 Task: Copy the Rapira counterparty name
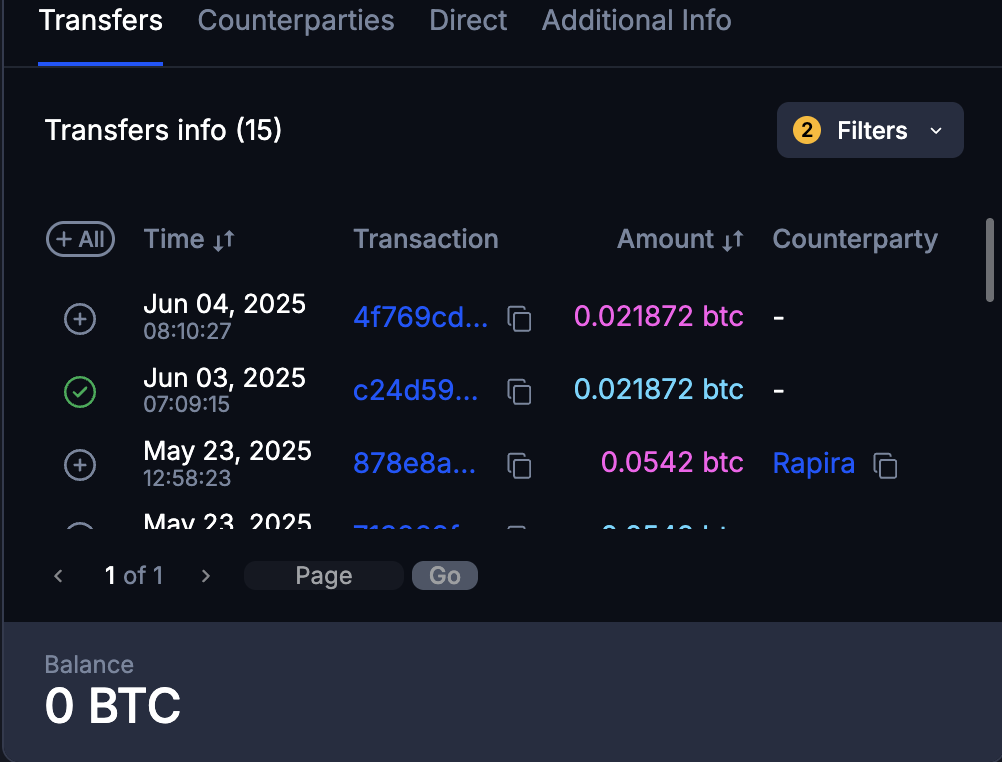coord(884,465)
